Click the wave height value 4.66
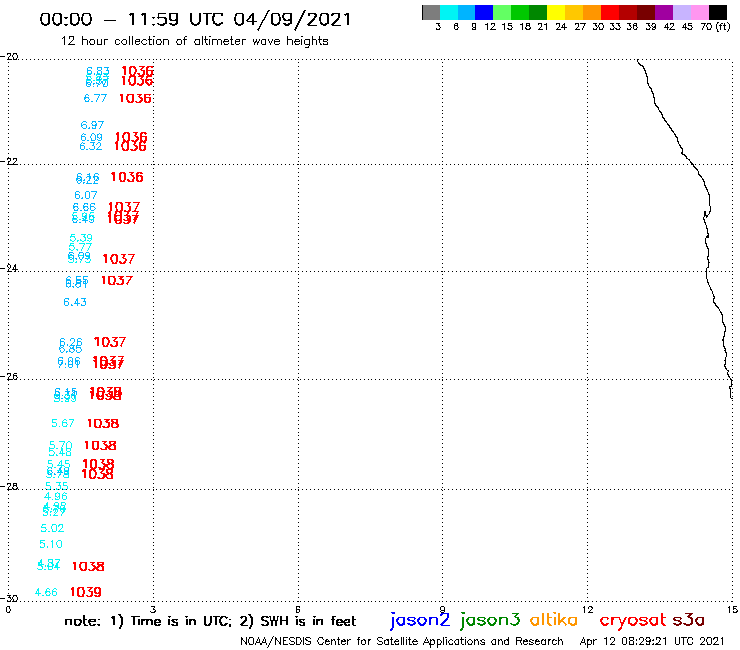This screenshot has height=650, width=740. click(46, 592)
